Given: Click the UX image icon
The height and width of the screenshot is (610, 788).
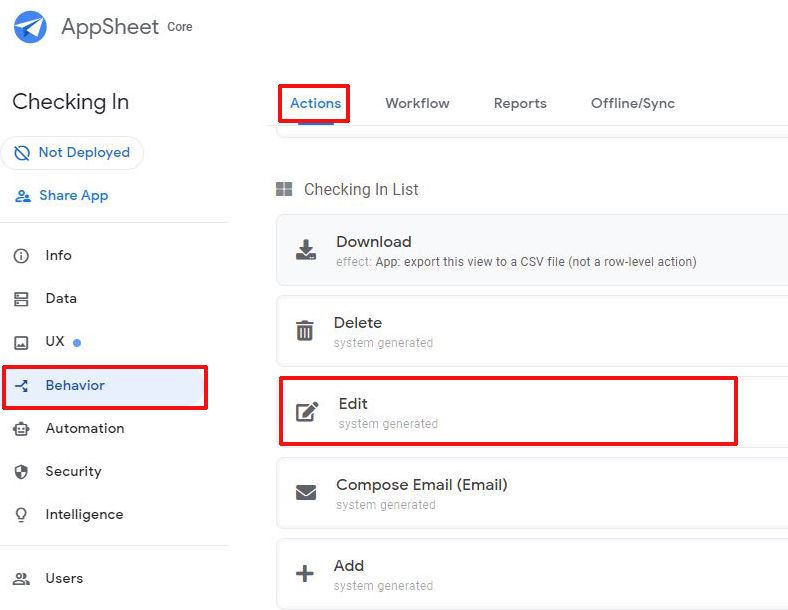Looking at the screenshot, I should pyautogui.click(x=21, y=343).
